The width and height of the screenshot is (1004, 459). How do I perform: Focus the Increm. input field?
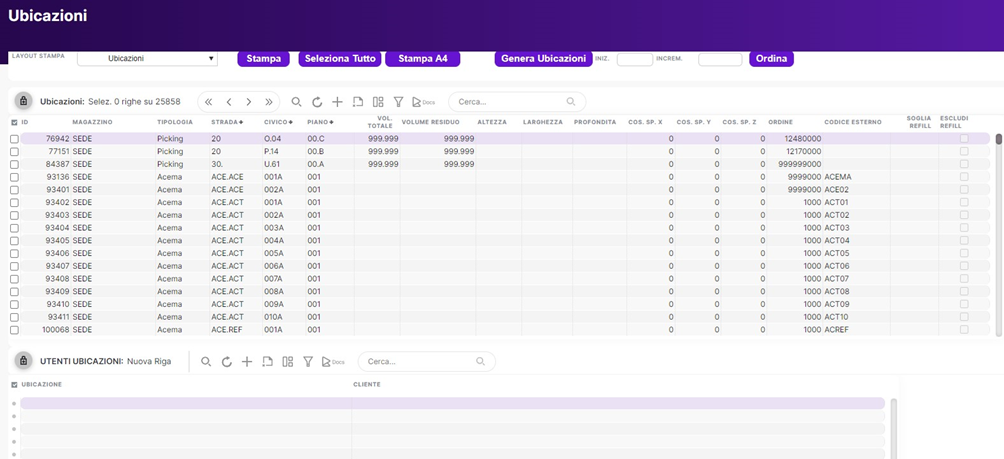click(720, 60)
